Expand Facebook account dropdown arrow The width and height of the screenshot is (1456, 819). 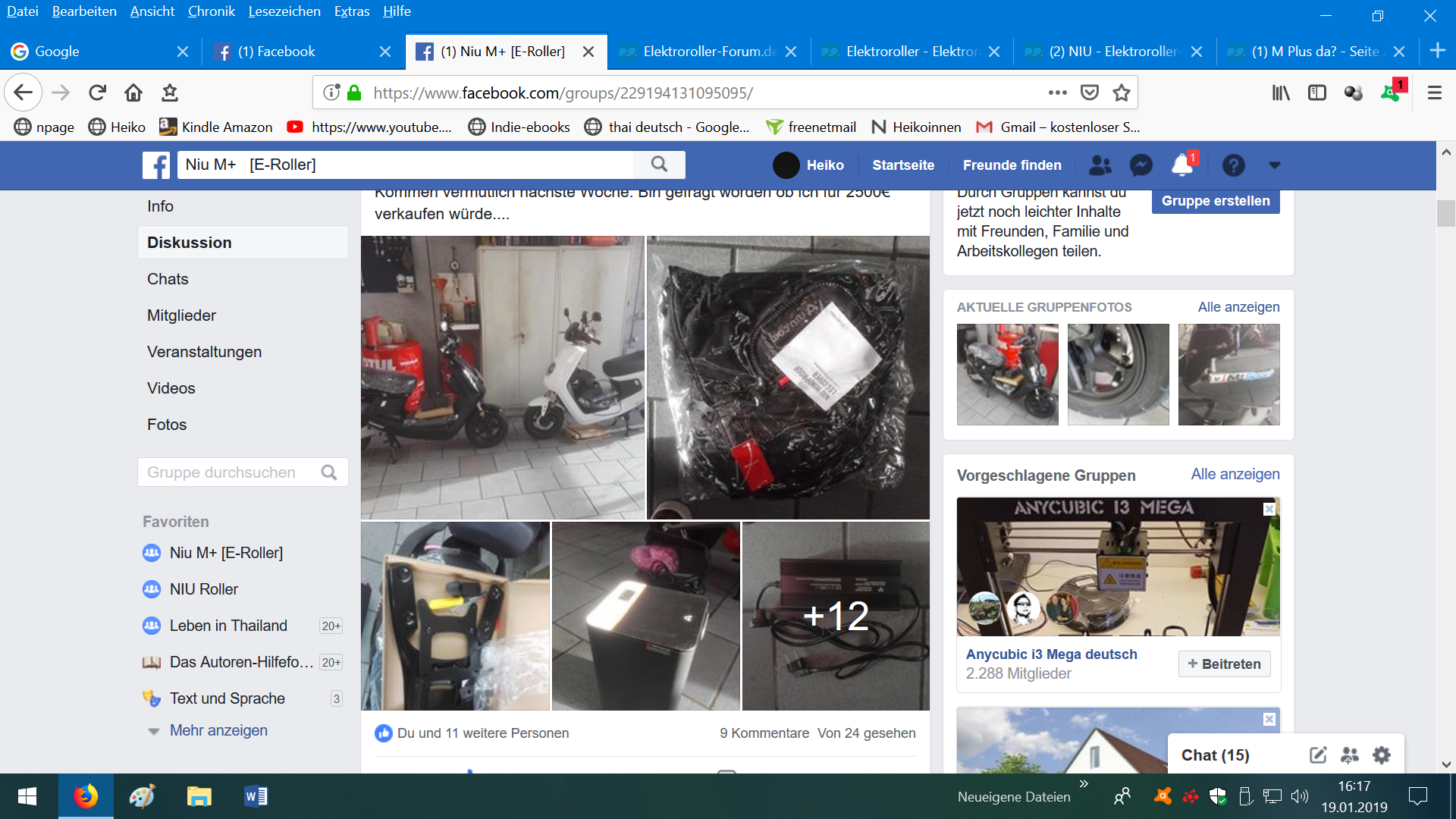pyautogui.click(x=1274, y=165)
